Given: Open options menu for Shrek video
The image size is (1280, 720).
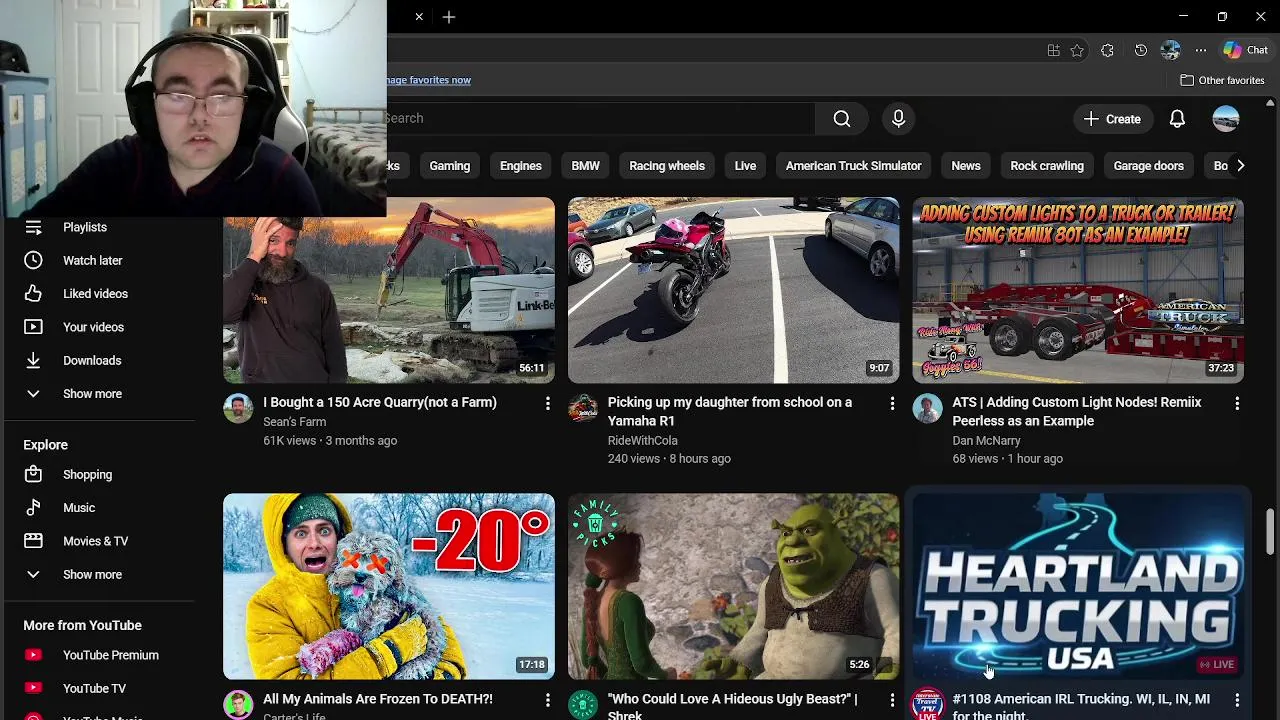Looking at the screenshot, I should (892, 700).
